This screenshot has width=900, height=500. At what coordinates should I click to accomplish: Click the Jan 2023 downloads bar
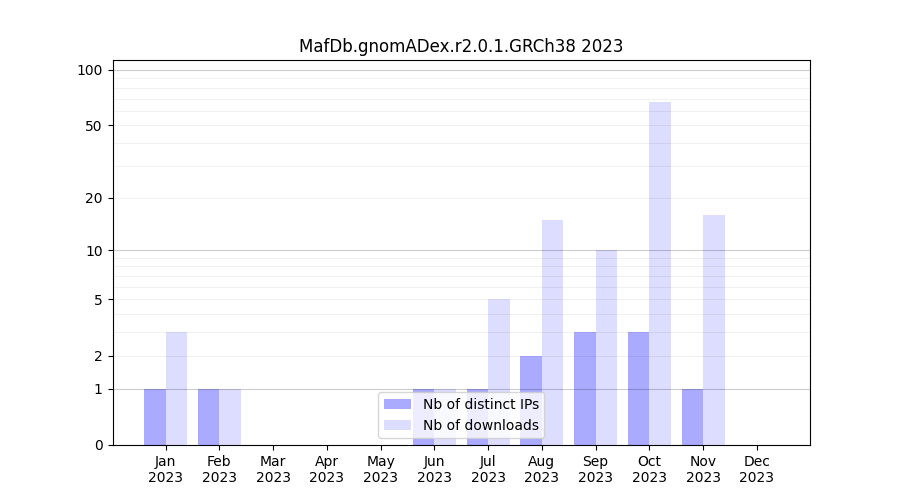[176, 388]
